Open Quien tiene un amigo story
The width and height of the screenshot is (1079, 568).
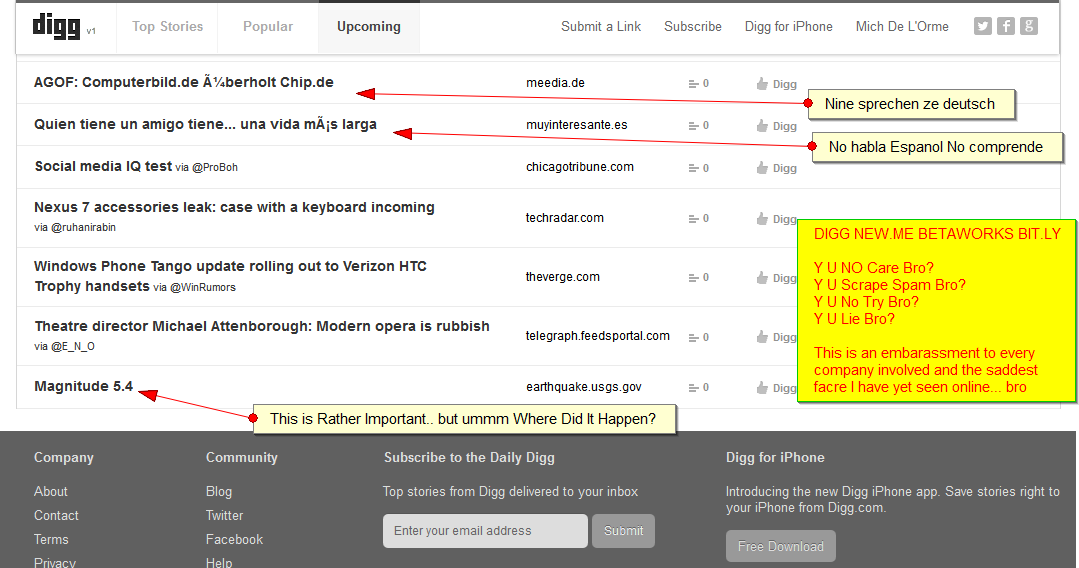pyautogui.click(x=205, y=125)
